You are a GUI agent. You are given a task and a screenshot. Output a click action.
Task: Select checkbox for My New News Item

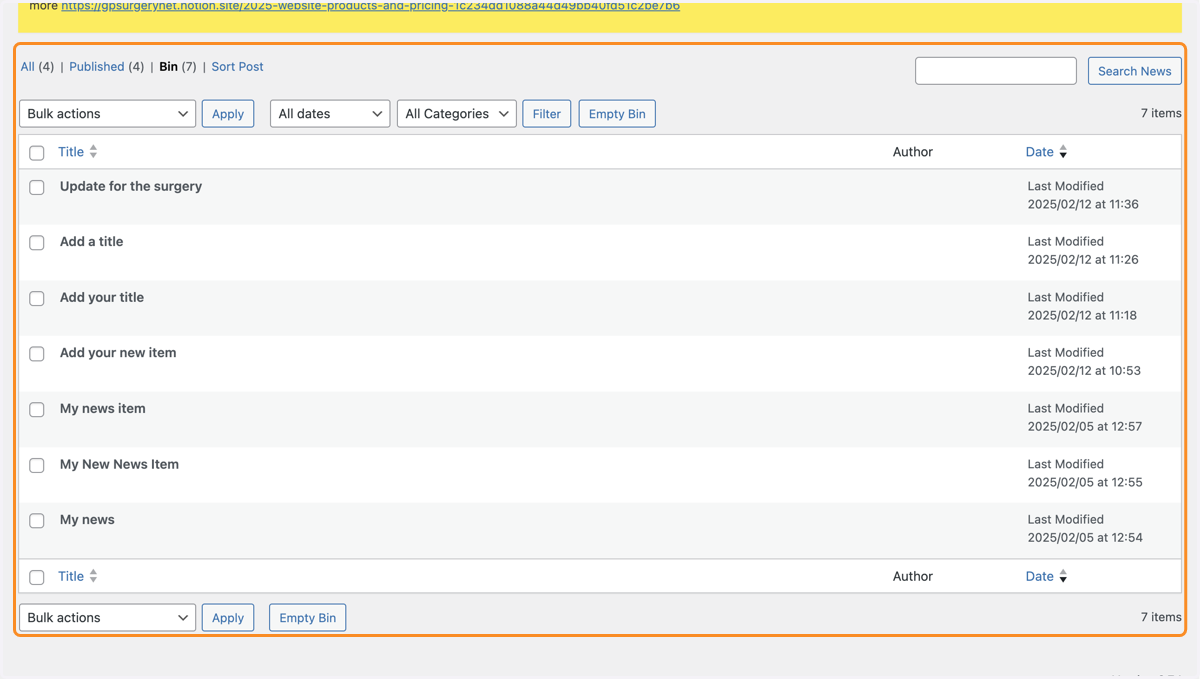(37, 465)
